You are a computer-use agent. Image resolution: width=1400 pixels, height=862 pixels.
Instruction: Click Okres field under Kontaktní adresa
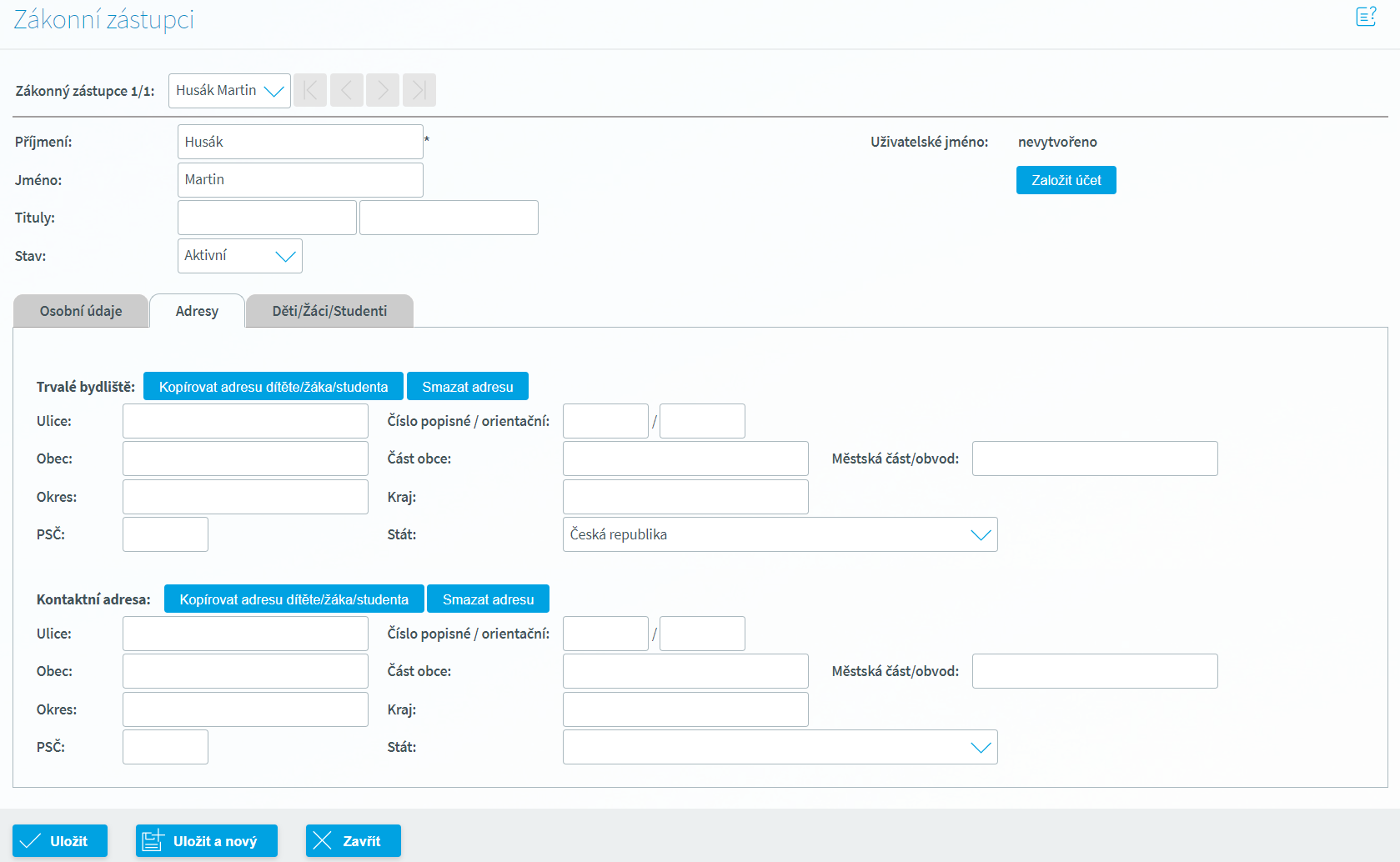[x=245, y=709]
